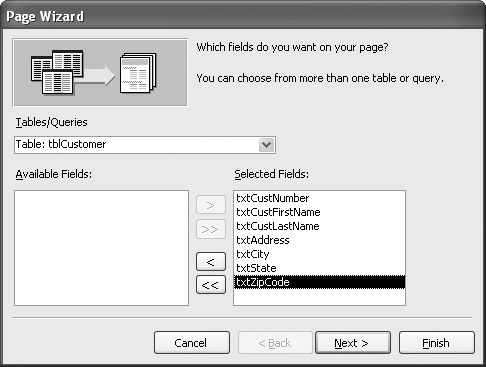Click the single right arrow add button
The image size is (486, 367).
point(211,205)
